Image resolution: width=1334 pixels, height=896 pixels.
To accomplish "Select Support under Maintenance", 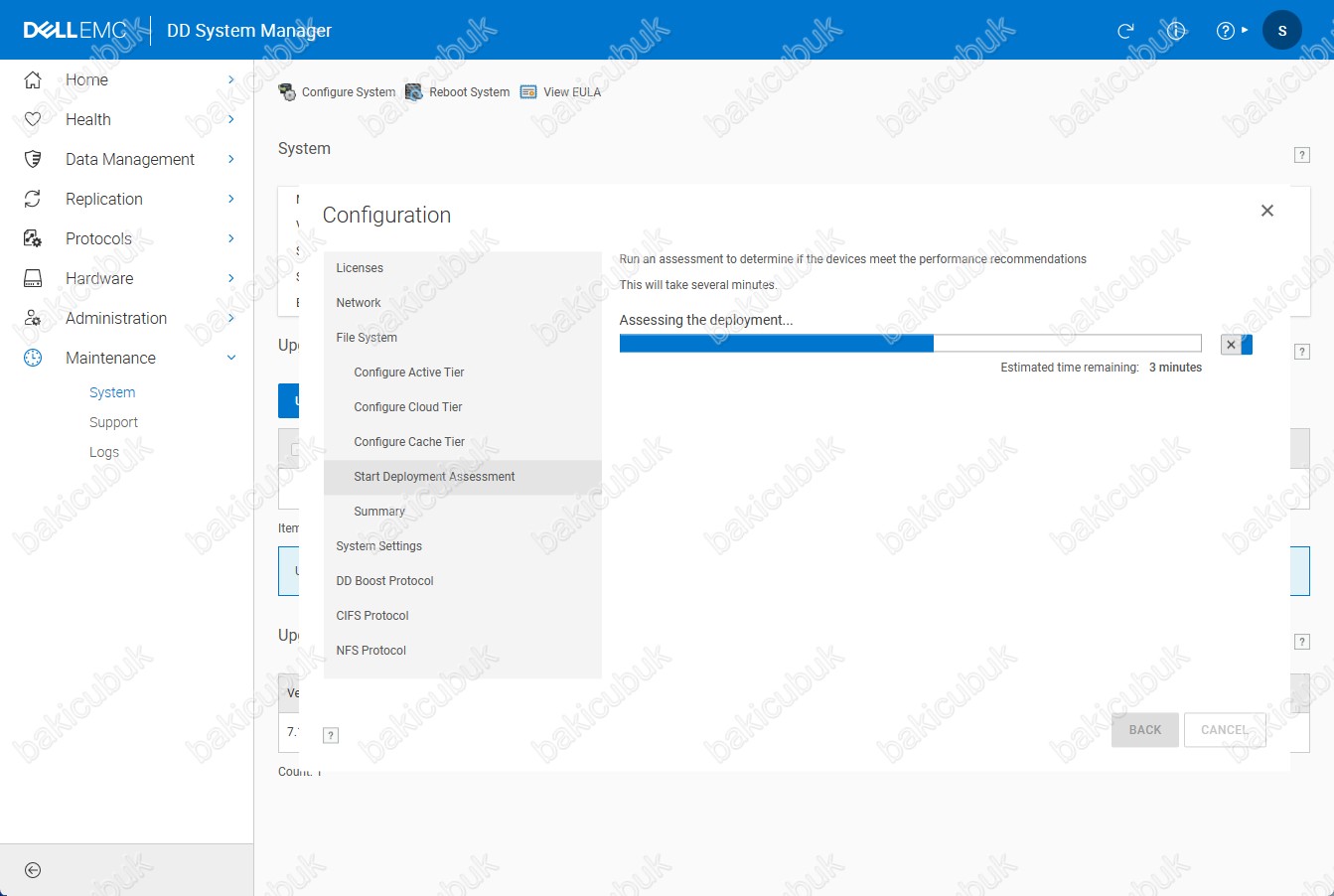I will click(x=113, y=422).
